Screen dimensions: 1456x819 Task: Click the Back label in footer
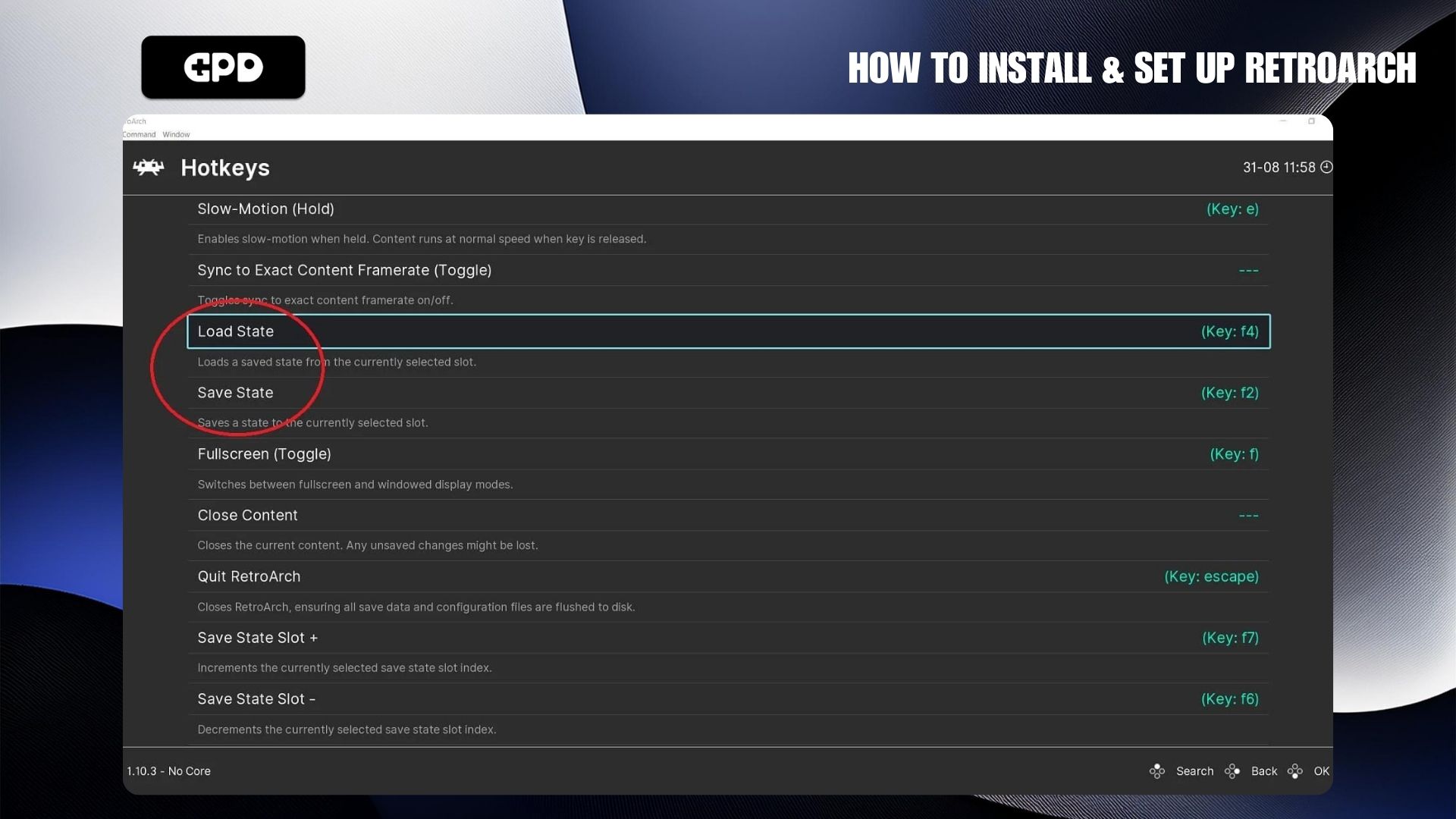1264,771
